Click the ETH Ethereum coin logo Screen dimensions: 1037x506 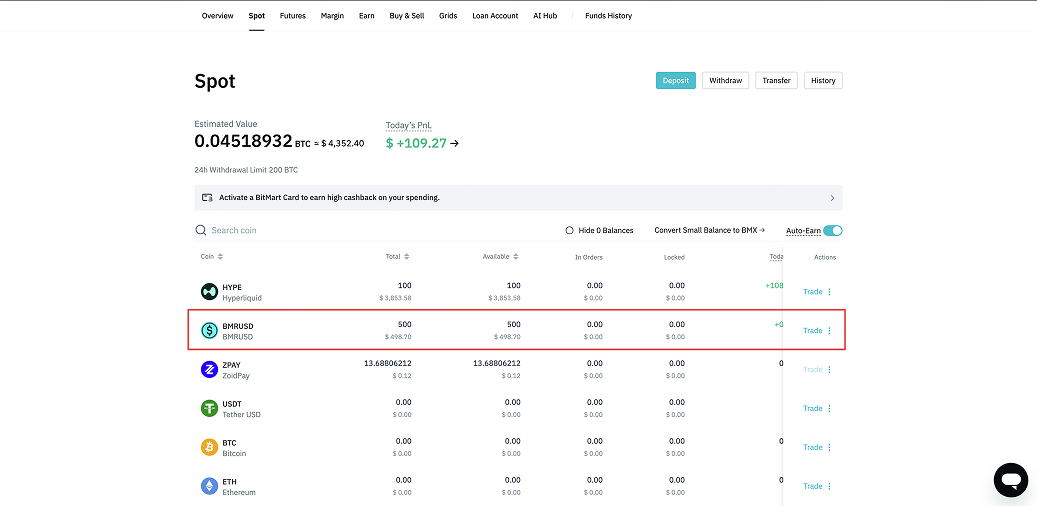(210, 487)
